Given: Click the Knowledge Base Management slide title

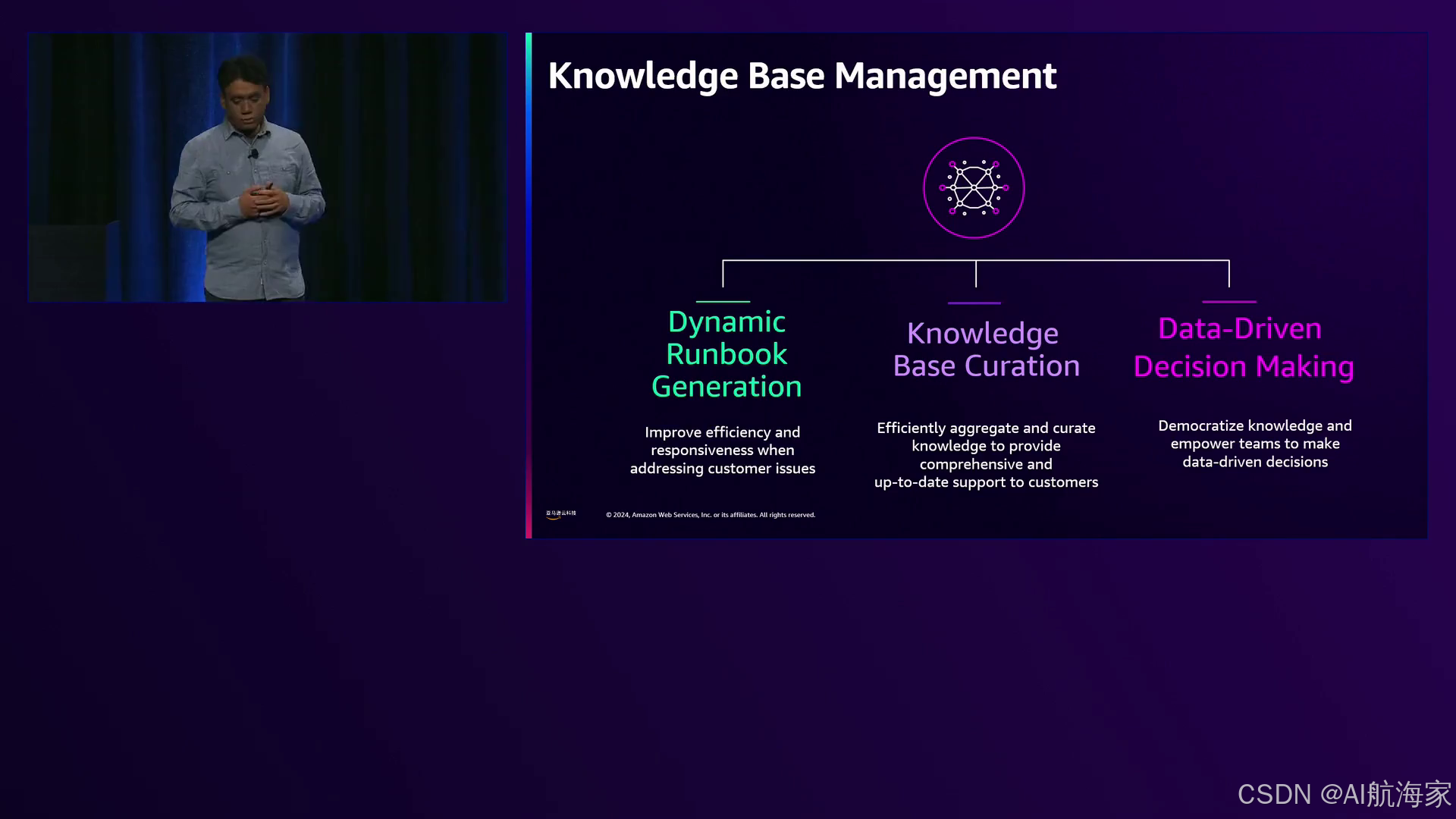Looking at the screenshot, I should (802, 76).
